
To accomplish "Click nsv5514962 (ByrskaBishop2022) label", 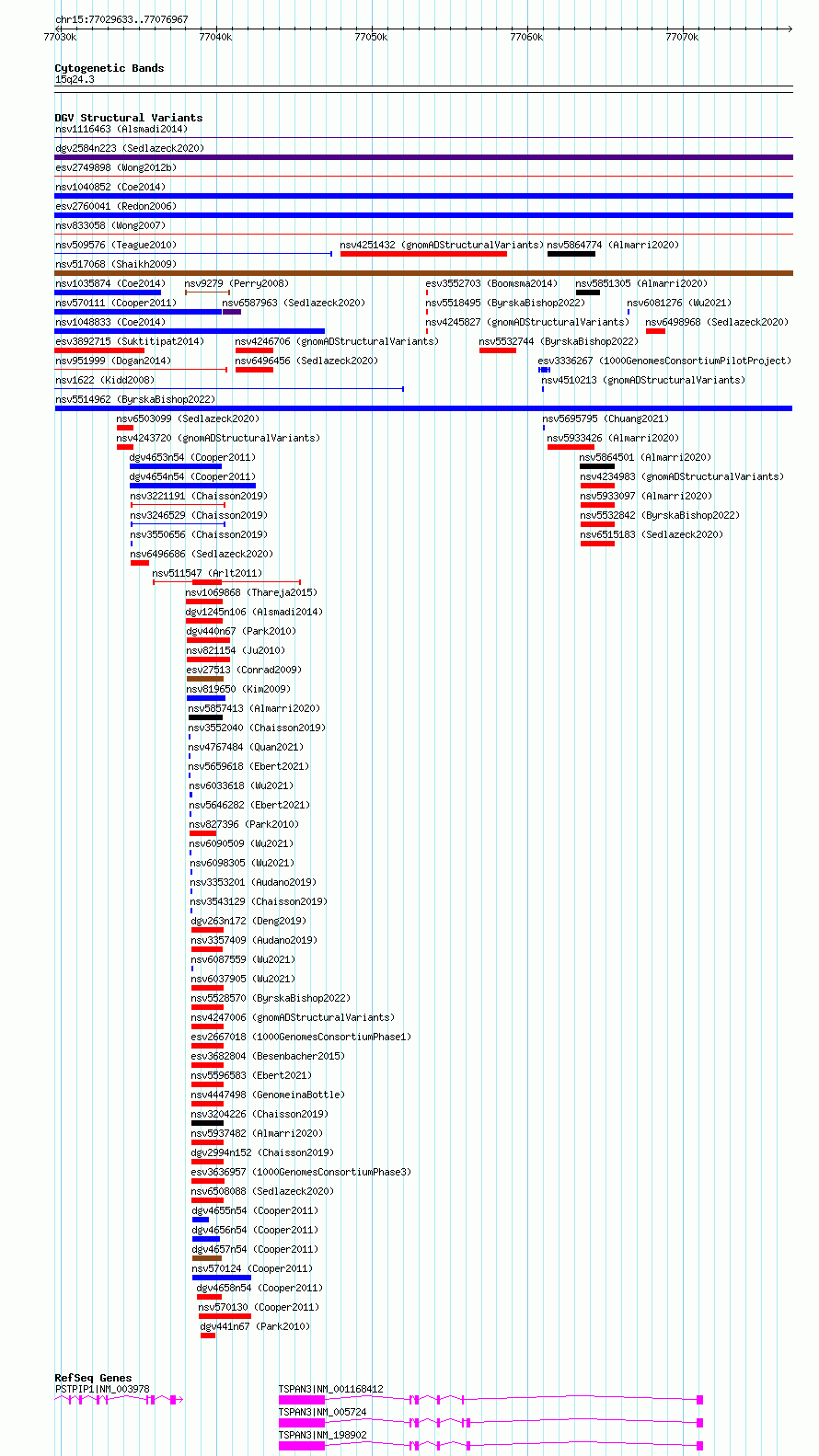I will coord(134,399).
